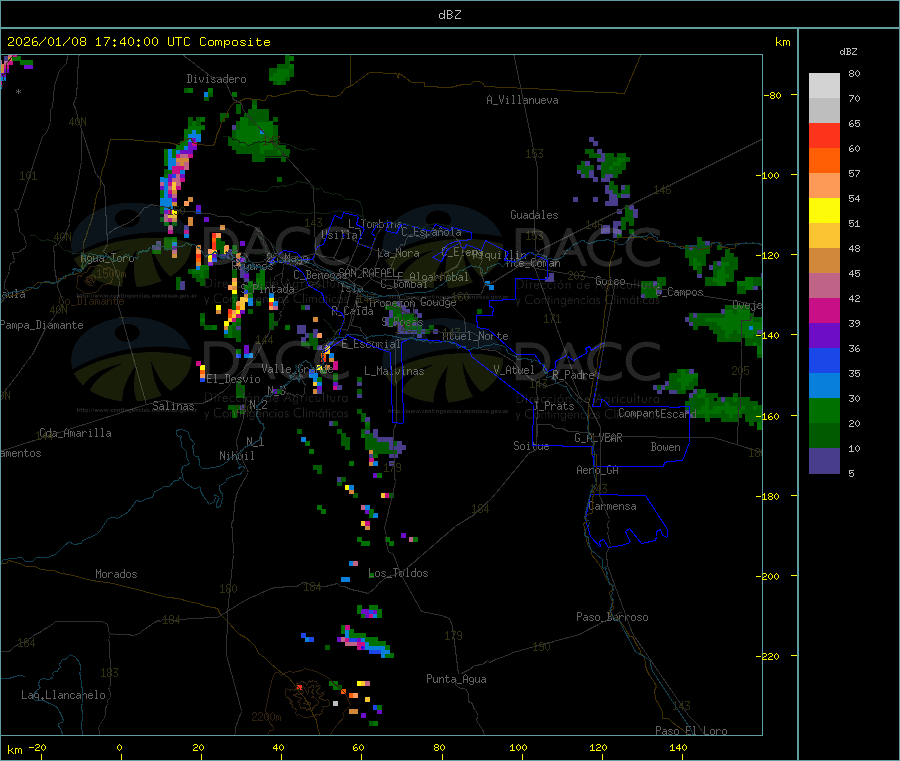900x761 pixels.
Task: Select the Pampa_Diamante label
Action: point(42,325)
